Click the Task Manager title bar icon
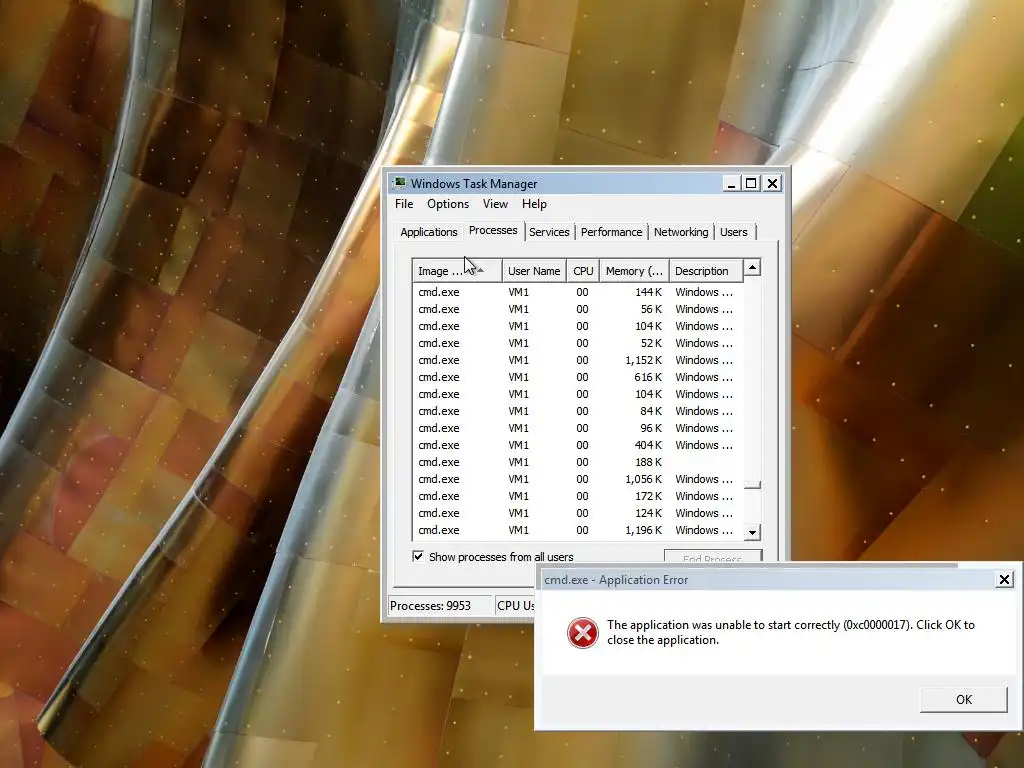The image size is (1024, 768). point(400,184)
